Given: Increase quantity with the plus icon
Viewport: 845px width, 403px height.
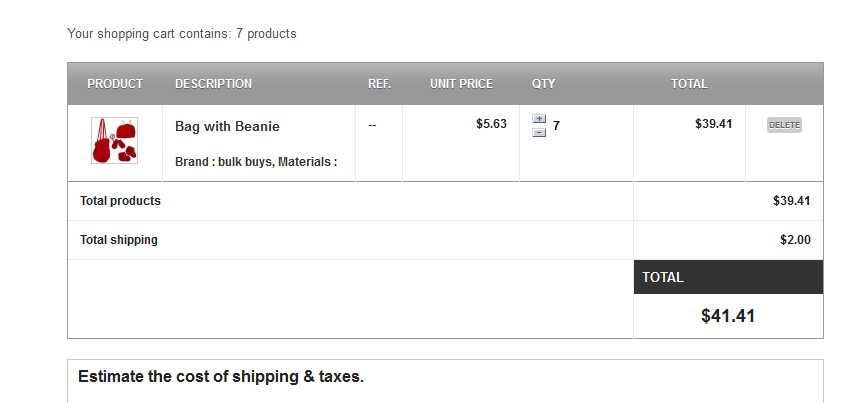Looking at the screenshot, I should 539,119.
